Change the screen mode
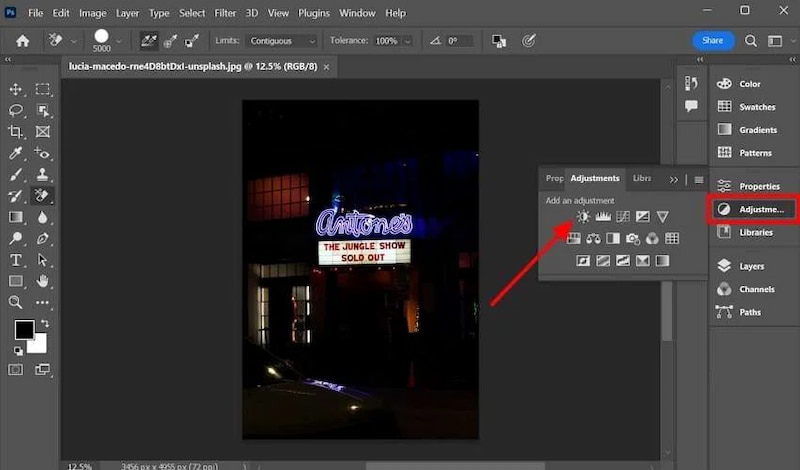This screenshot has height=470, width=800. point(42,369)
